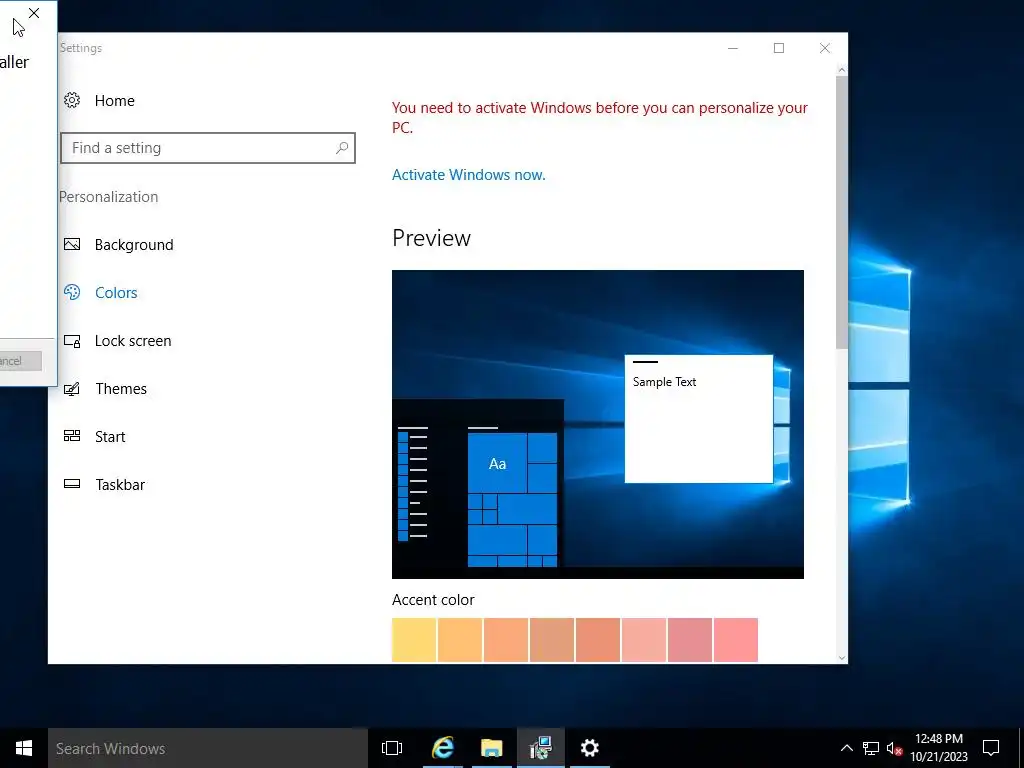Click the Lock screen icon

point(72,340)
